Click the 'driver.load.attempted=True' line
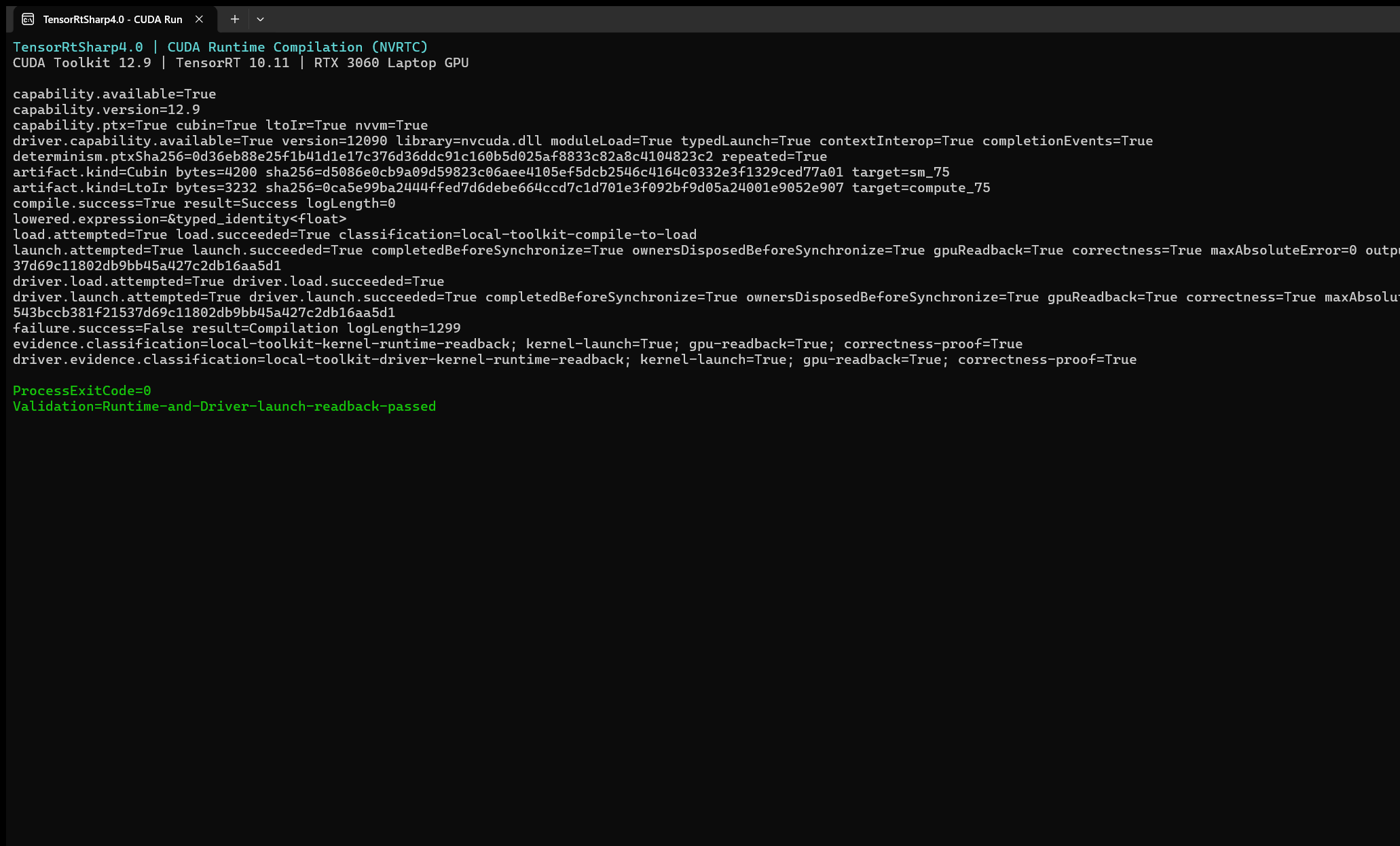This screenshot has width=1400, height=846. click(x=229, y=281)
